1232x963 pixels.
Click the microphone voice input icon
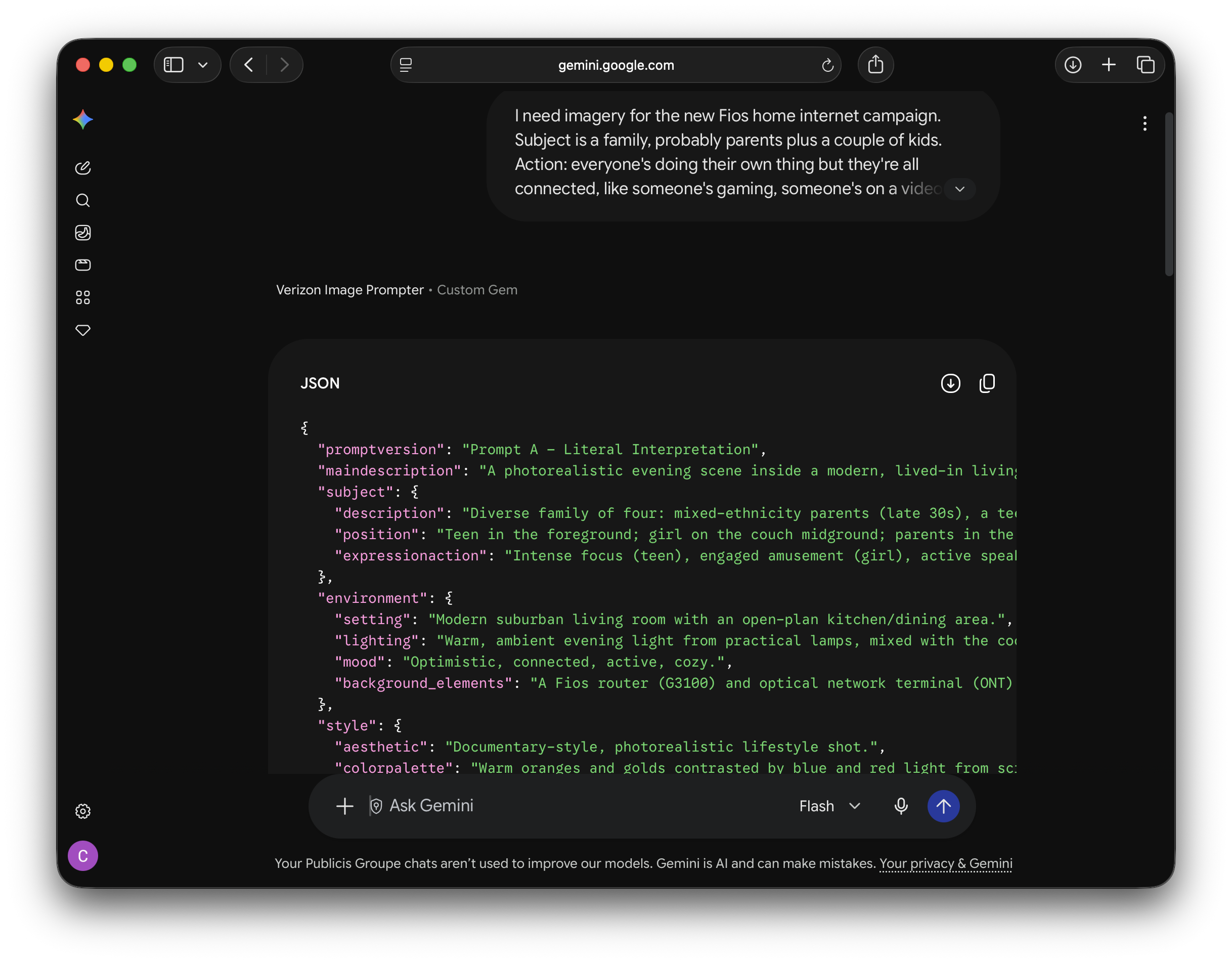point(901,806)
